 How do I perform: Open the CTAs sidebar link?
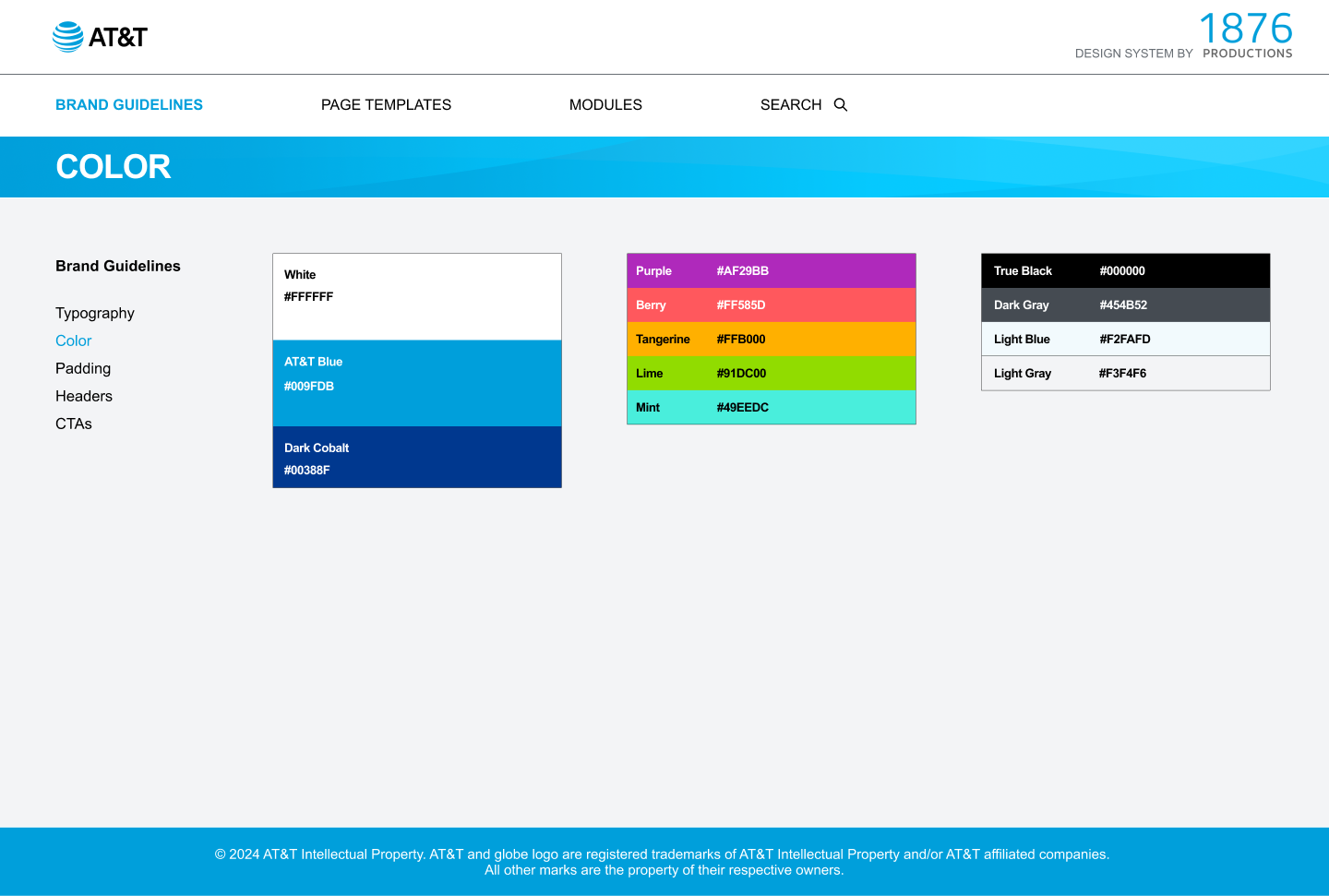click(x=74, y=424)
